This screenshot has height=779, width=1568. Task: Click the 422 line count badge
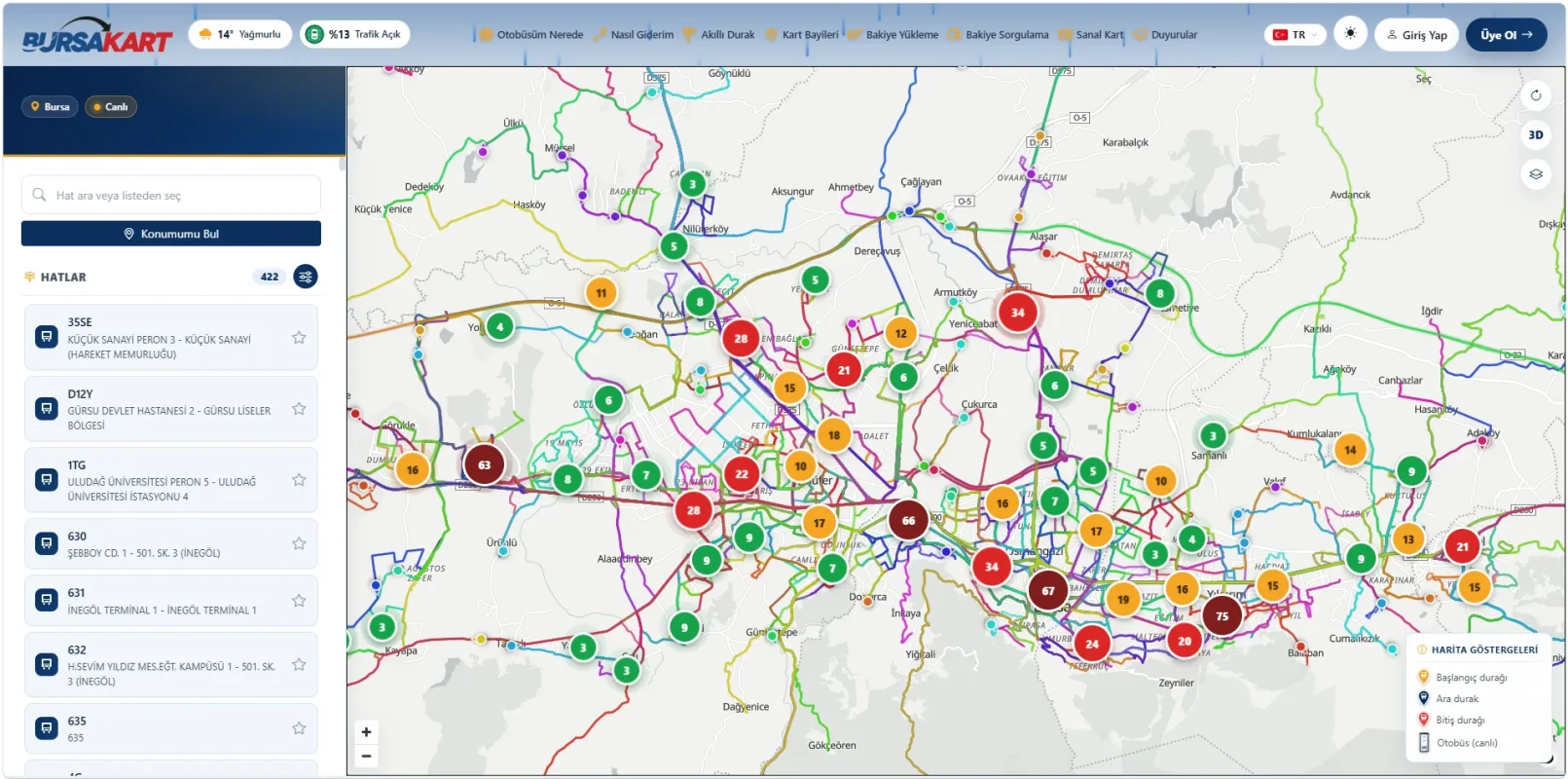pos(270,277)
